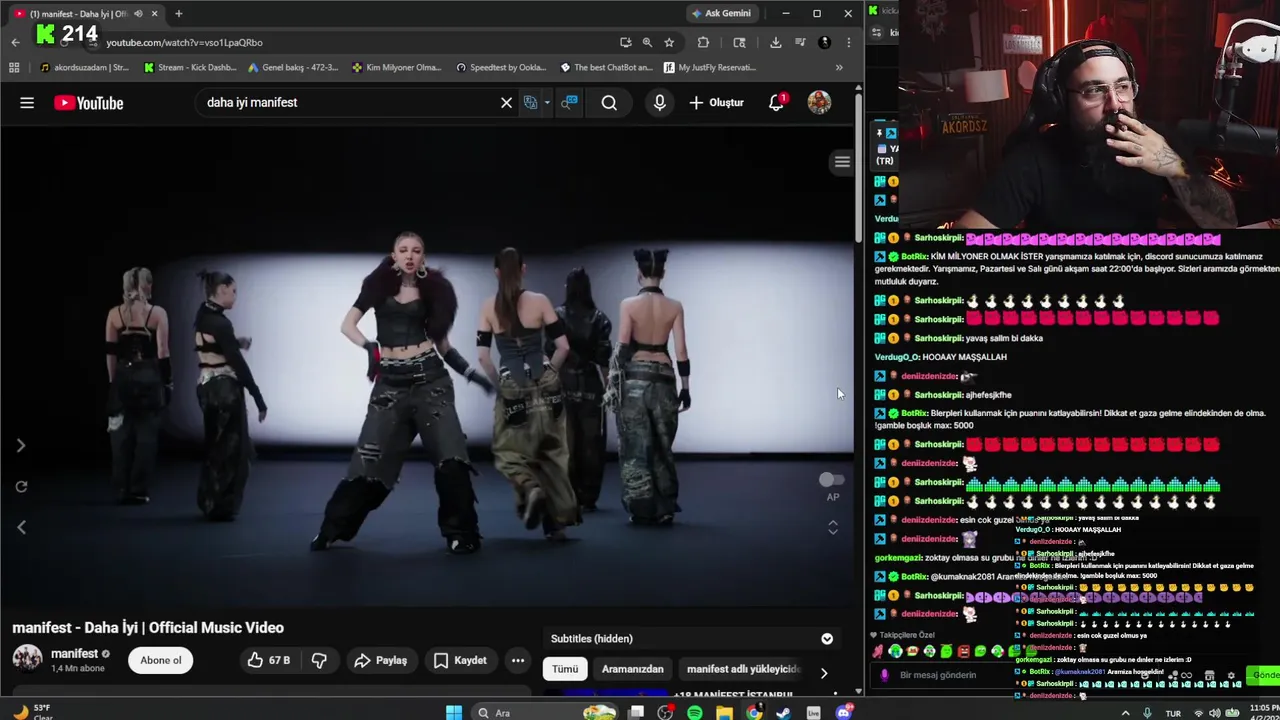Viewport: 1280px width, 720px height.
Task: Open the apps grid in bookmarks bar
Action: coord(14,68)
